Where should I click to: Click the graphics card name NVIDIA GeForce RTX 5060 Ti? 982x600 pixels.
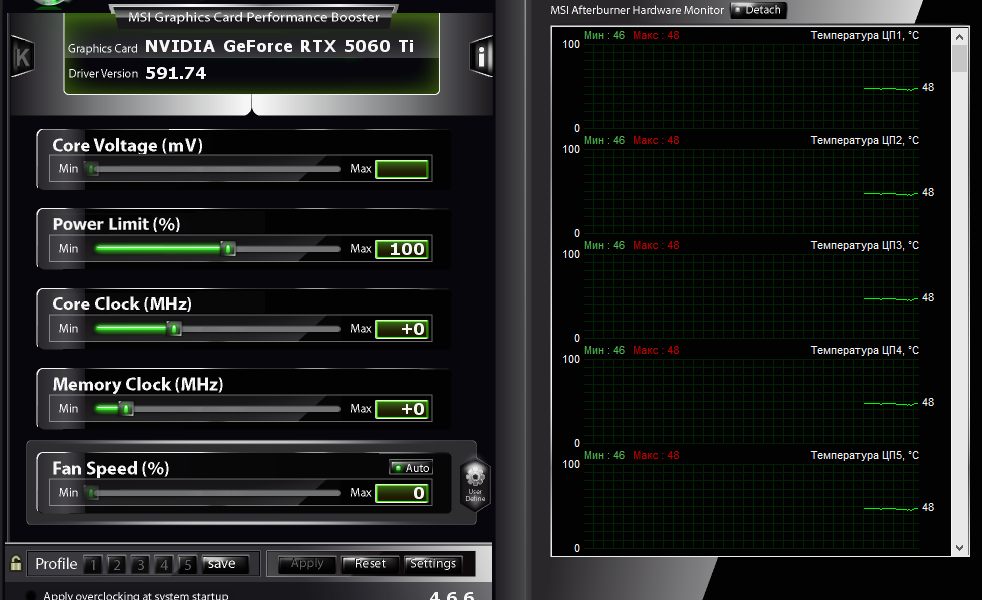pyautogui.click(x=279, y=46)
